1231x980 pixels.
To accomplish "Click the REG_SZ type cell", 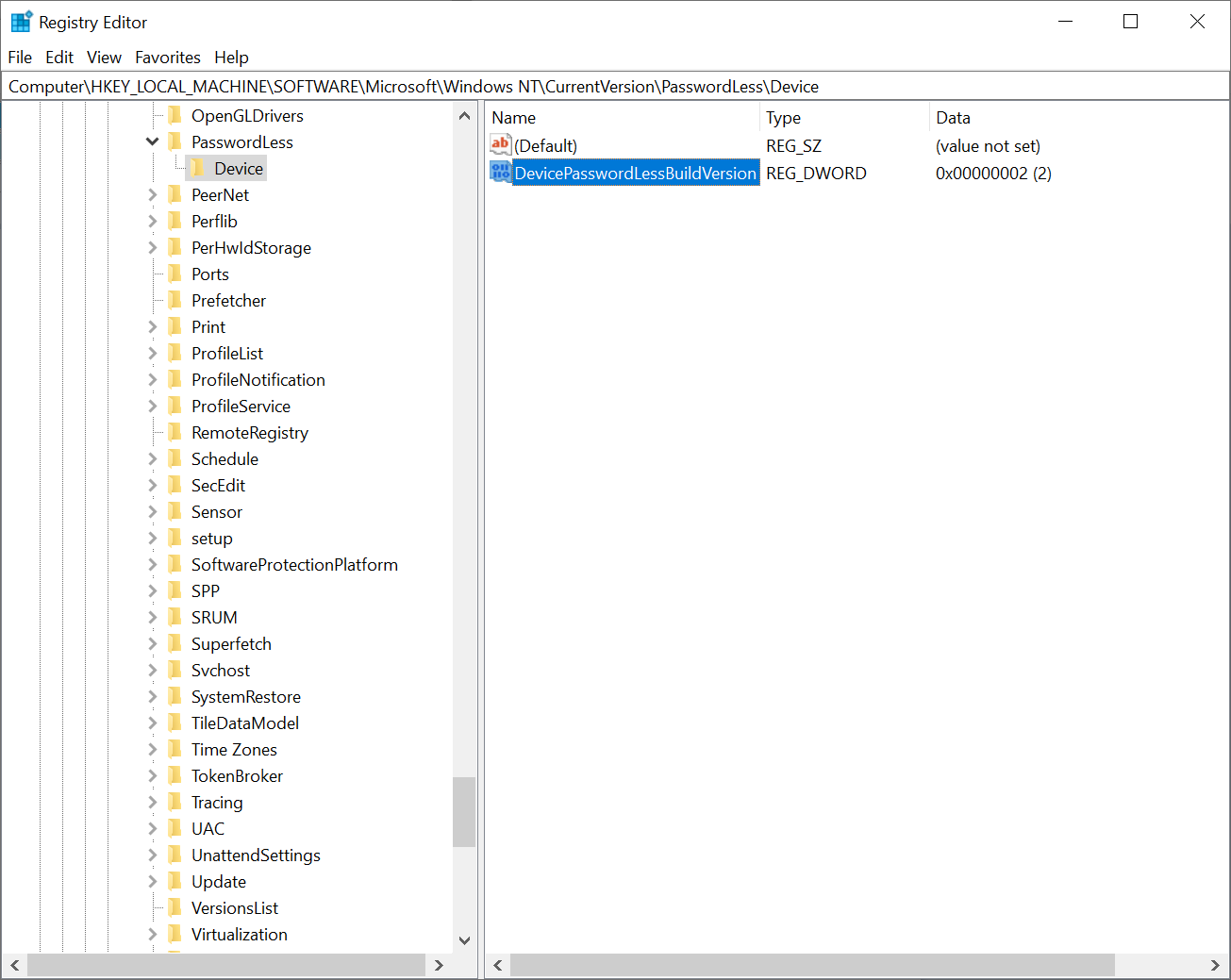I will pos(793,146).
